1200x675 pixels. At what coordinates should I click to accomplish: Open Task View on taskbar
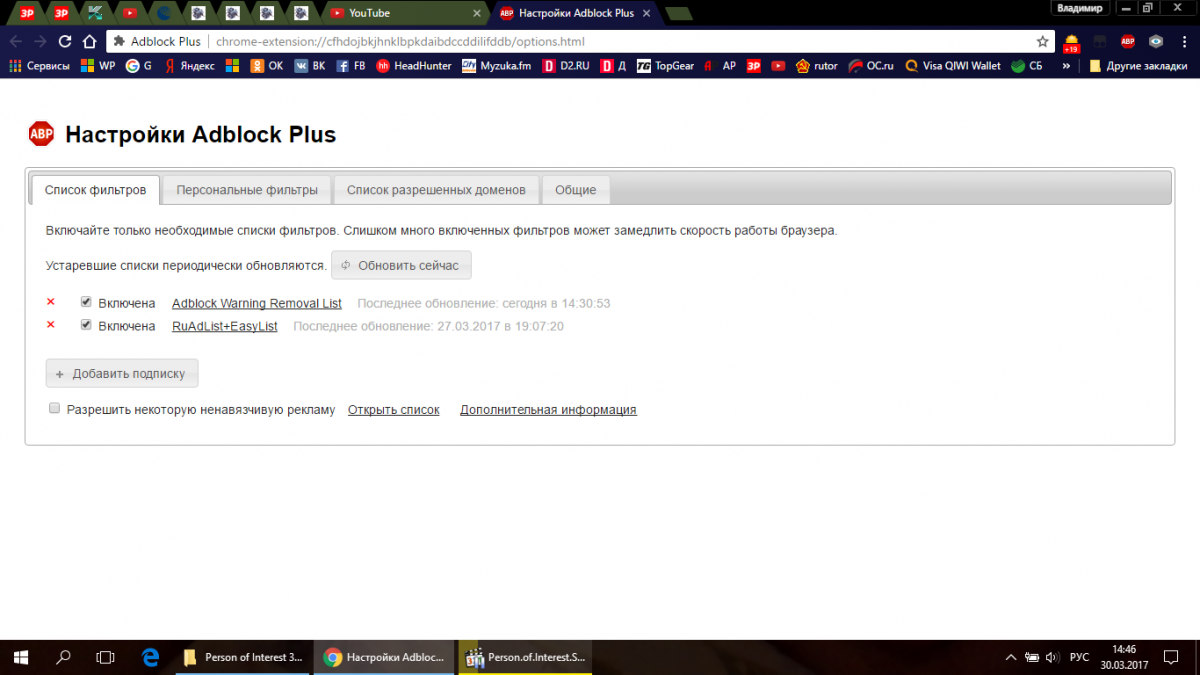click(x=105, y=657)
